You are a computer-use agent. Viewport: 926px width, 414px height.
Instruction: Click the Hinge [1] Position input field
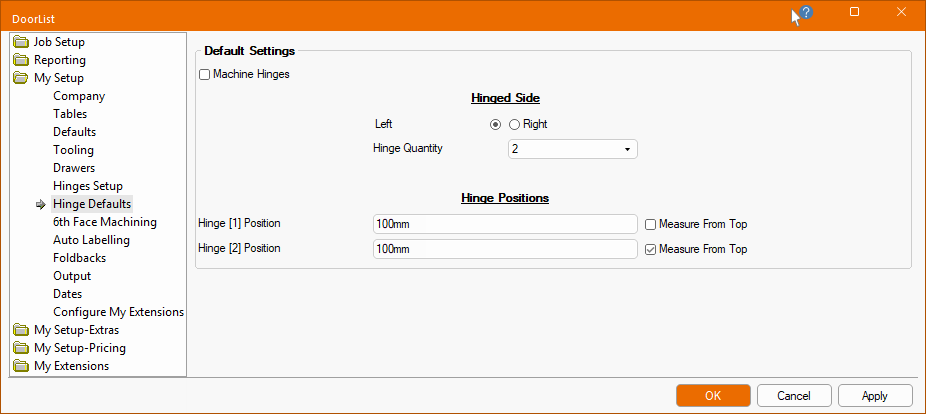tap(504, 224)
